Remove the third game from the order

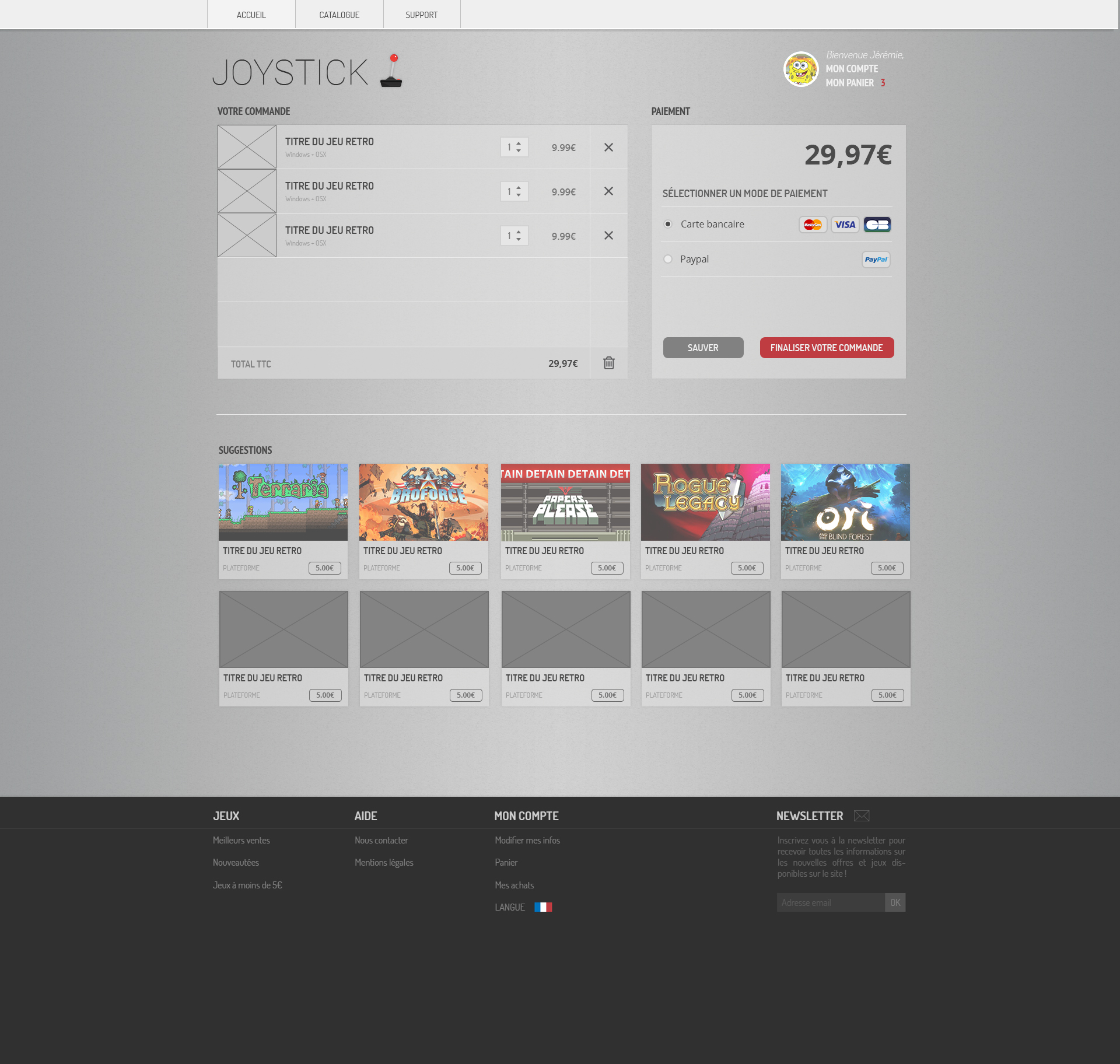[x=608, y=236]
